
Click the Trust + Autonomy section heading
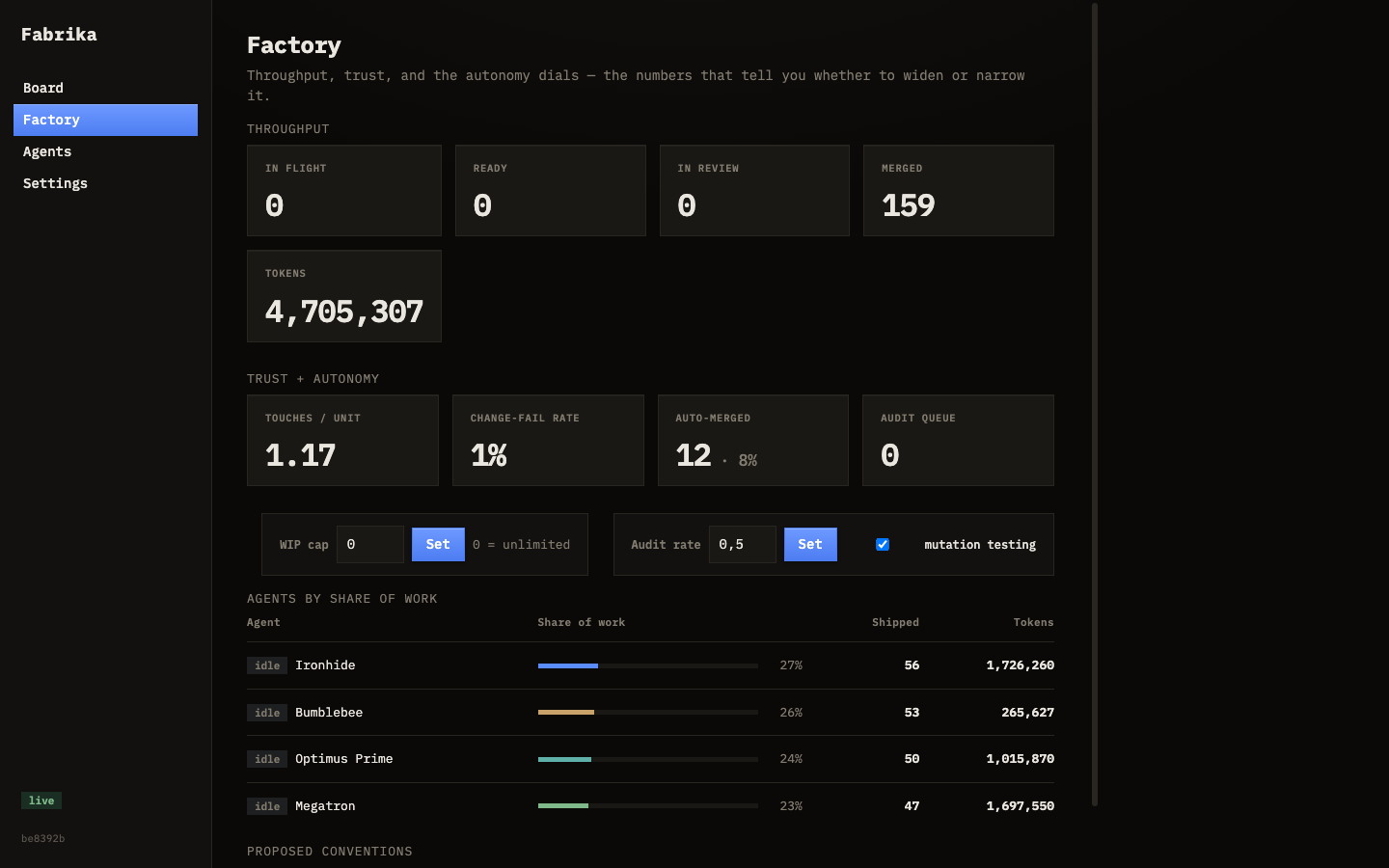313,379
